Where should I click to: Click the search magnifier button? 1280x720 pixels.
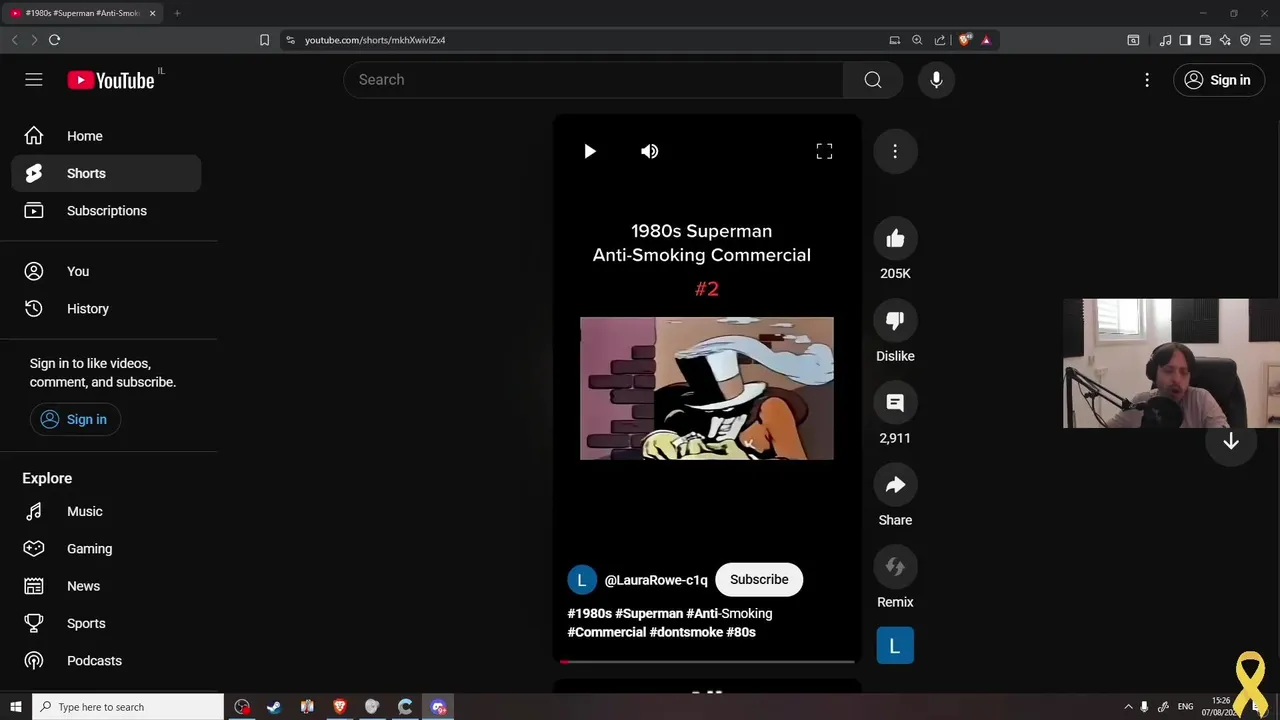tap(873, 80)
